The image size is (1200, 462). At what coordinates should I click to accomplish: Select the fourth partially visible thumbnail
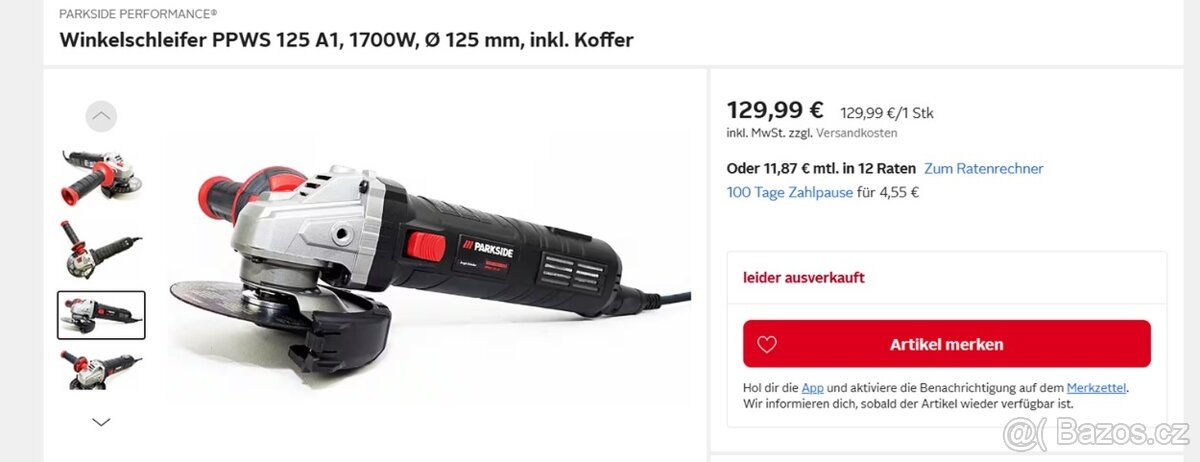click(101, 369)
